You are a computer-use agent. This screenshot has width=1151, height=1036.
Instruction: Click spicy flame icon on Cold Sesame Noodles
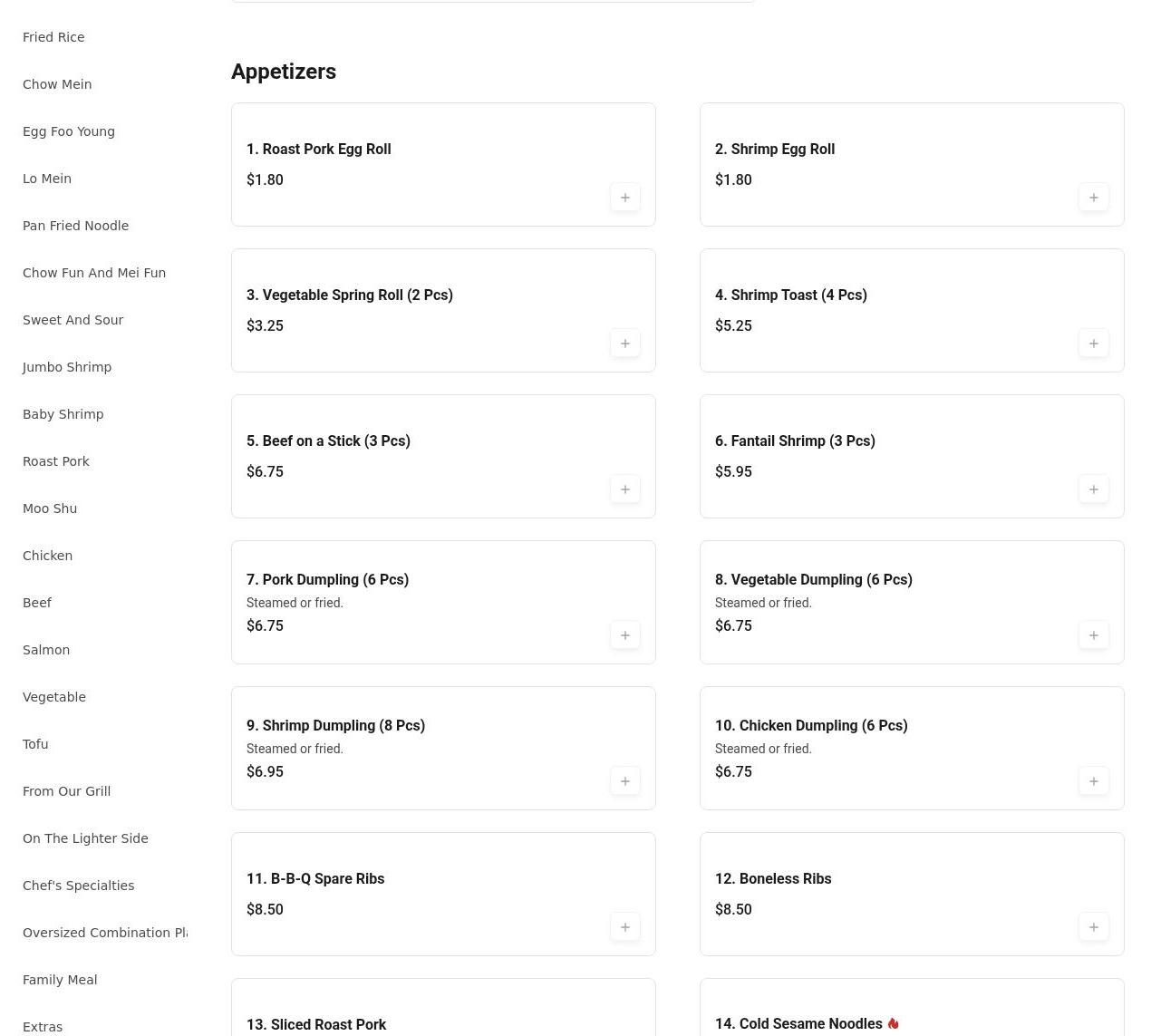pos(893,1023)
